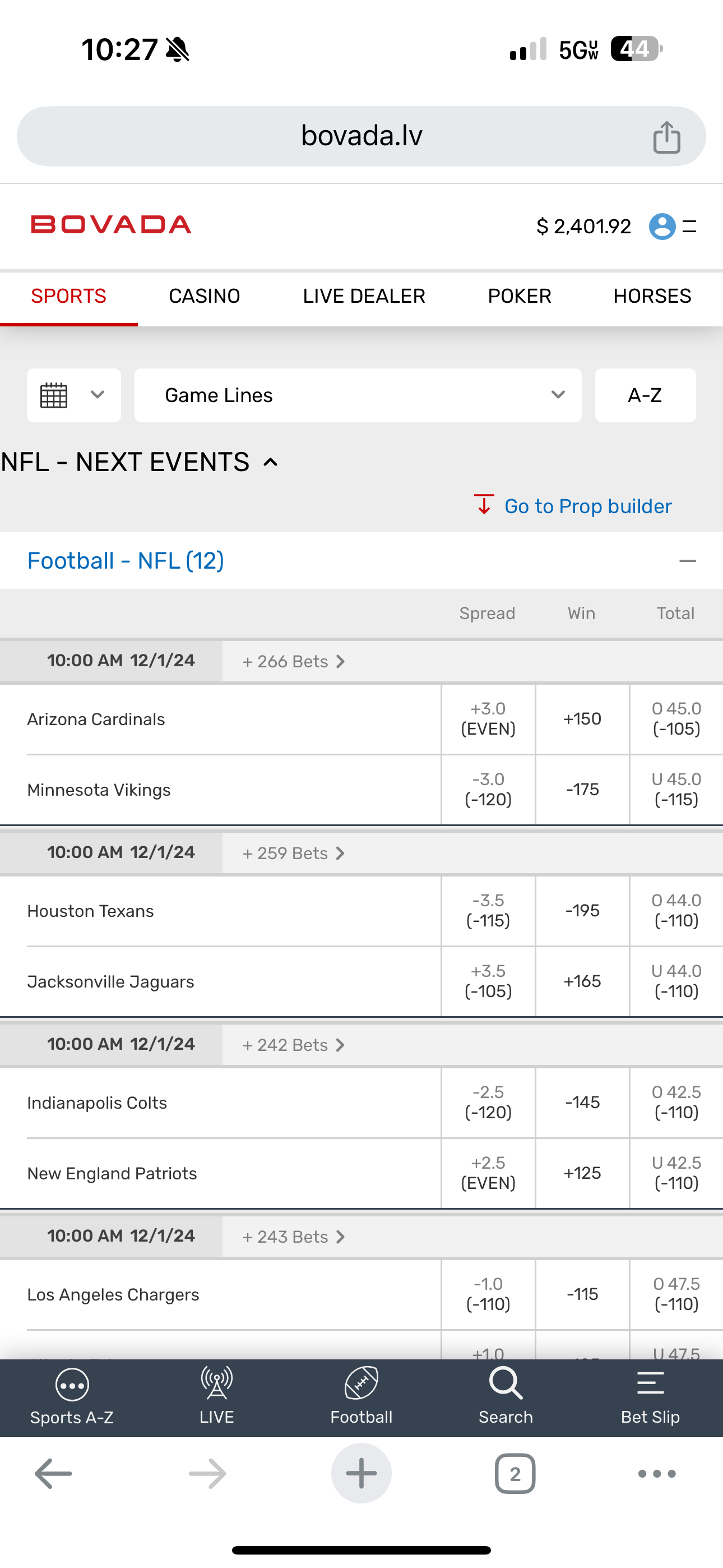
Task: Expand the Game Lines dropdown
Action: point(358,396)
